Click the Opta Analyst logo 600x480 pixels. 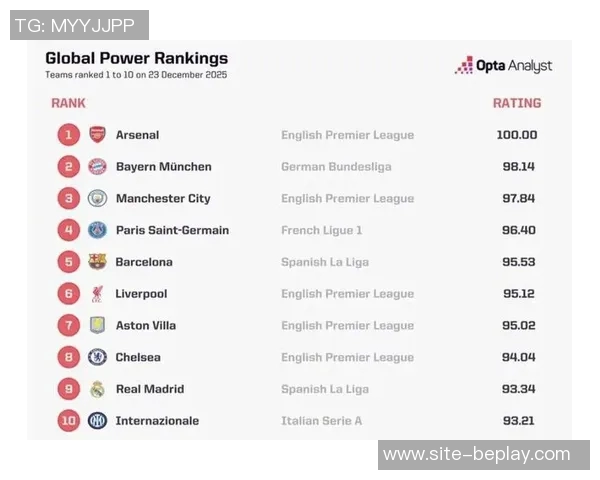504,66
